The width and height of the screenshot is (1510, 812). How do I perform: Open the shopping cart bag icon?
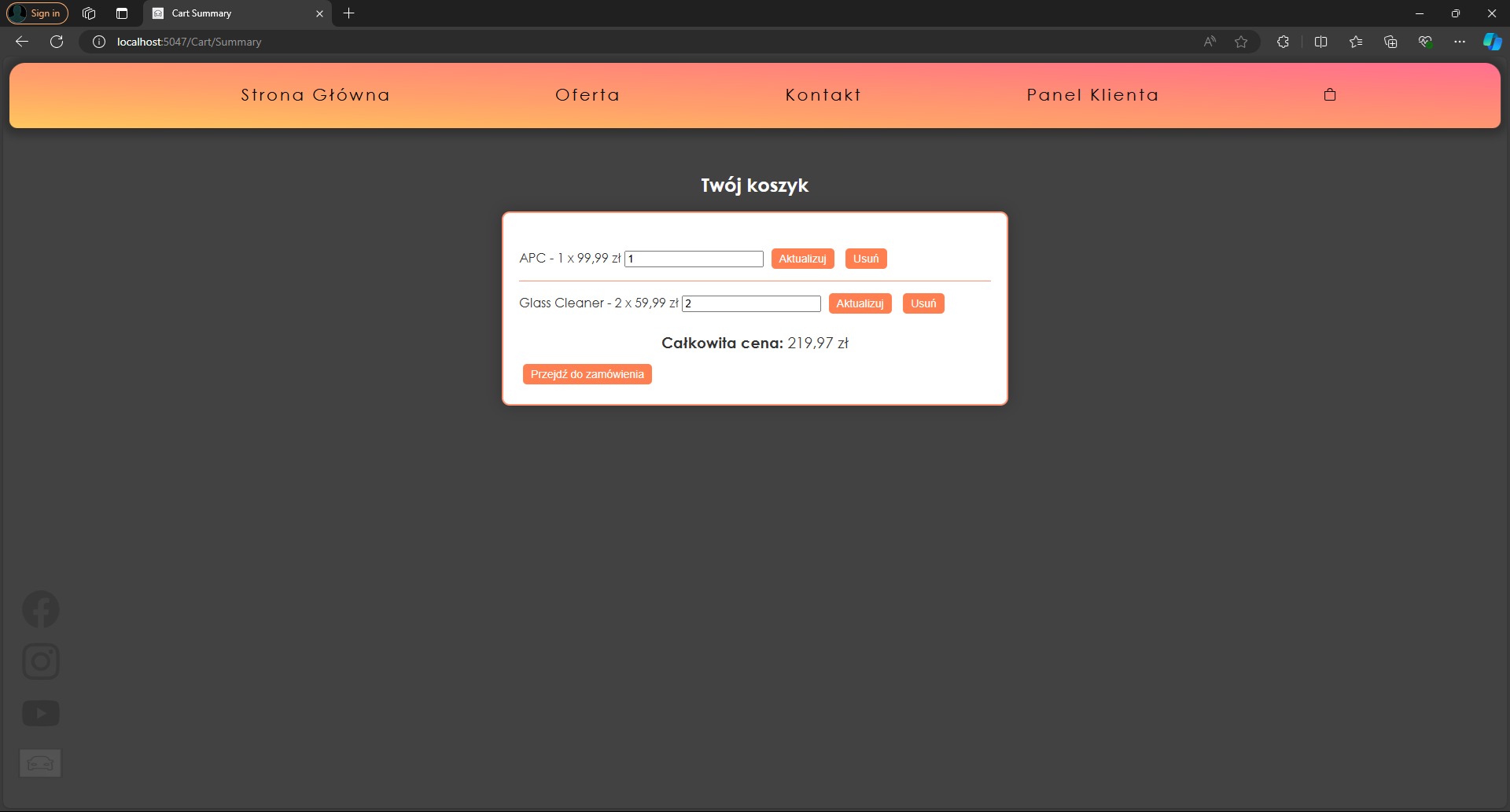pyautogui.click(x=1330, y=95)
